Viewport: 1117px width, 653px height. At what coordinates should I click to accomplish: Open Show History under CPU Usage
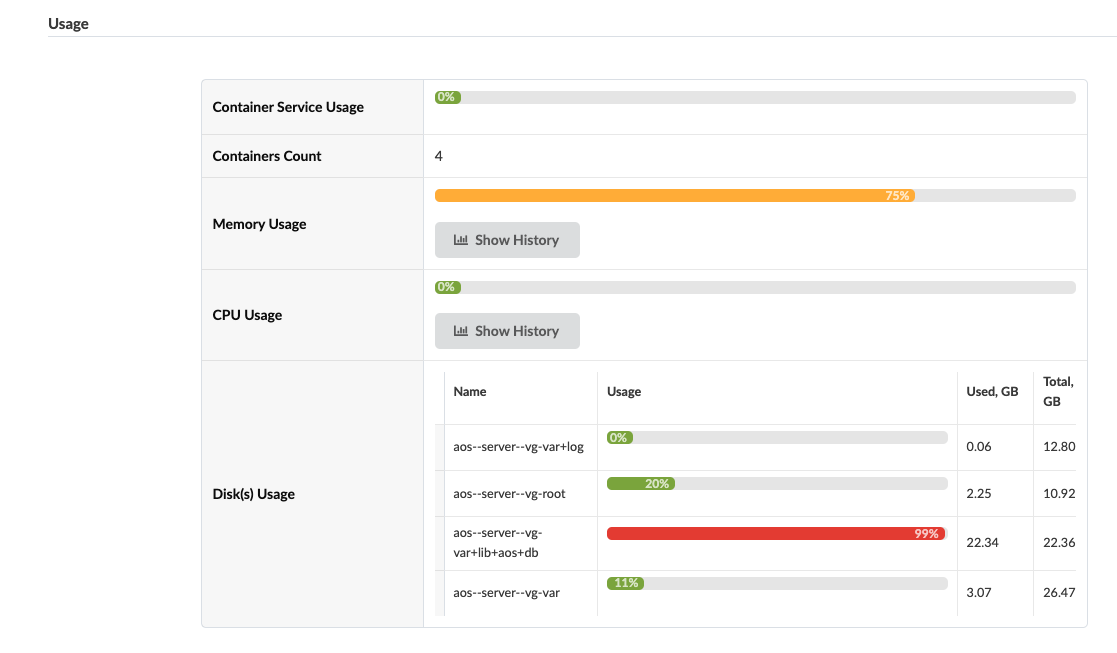pyautogui.click(x=507, y=331)
